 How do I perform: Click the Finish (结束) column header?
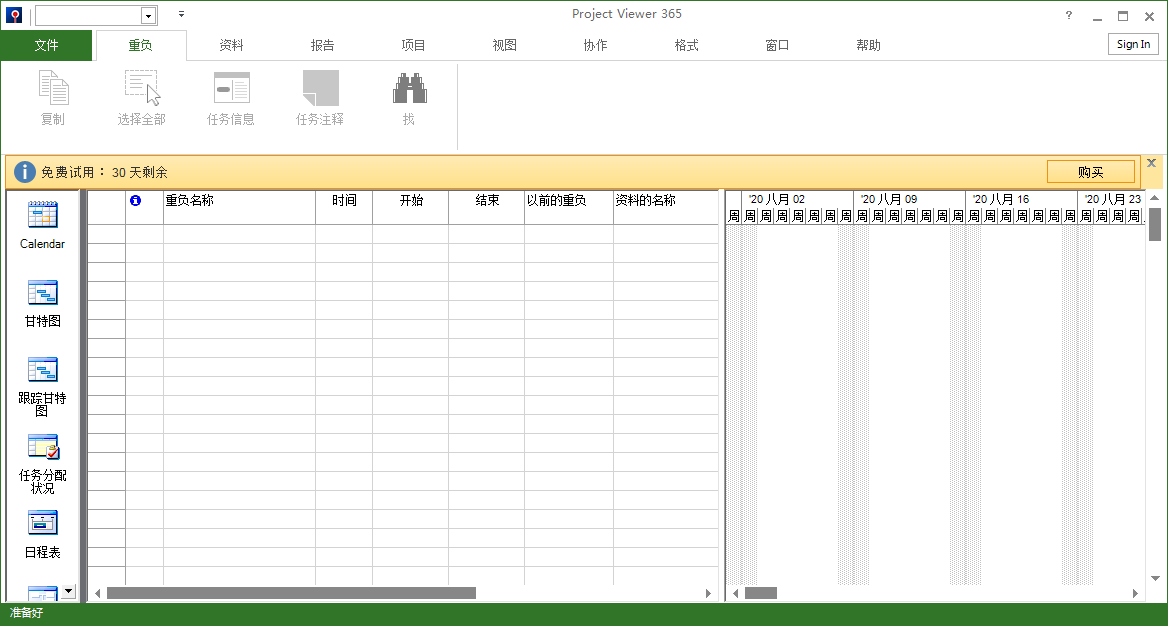(486, 207)
